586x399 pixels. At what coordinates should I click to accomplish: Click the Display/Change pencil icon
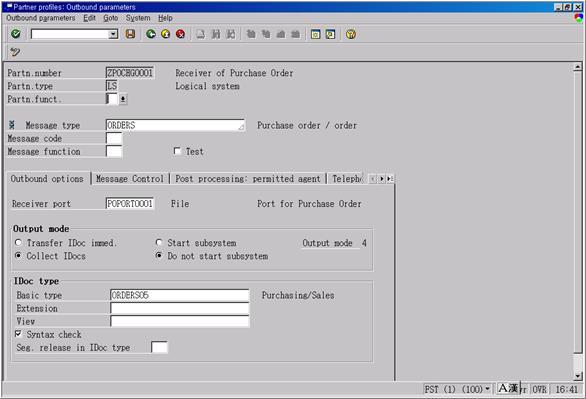pos(15,52)
